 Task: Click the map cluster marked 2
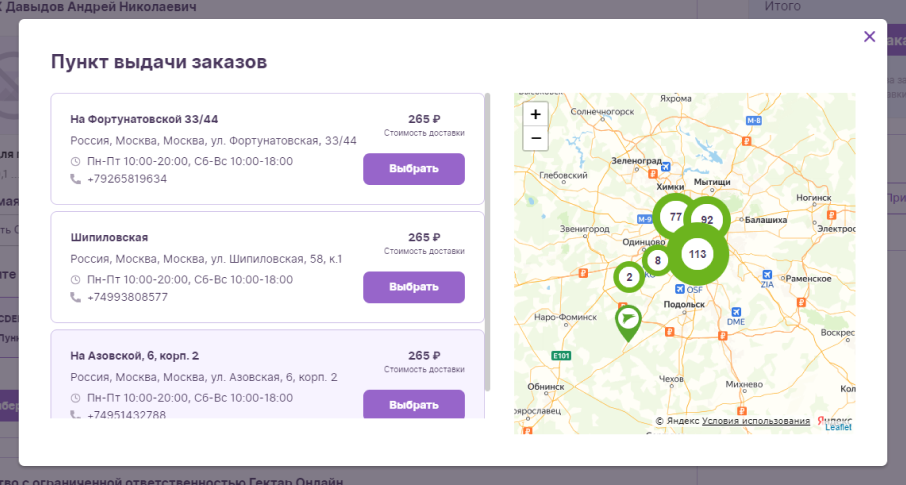pyautogui.click(x=629, y=277)
